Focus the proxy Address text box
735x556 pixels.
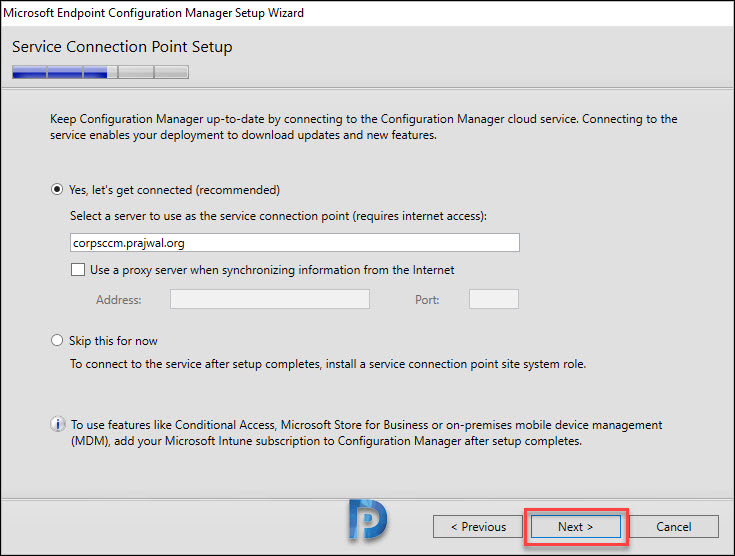[270, 299]
